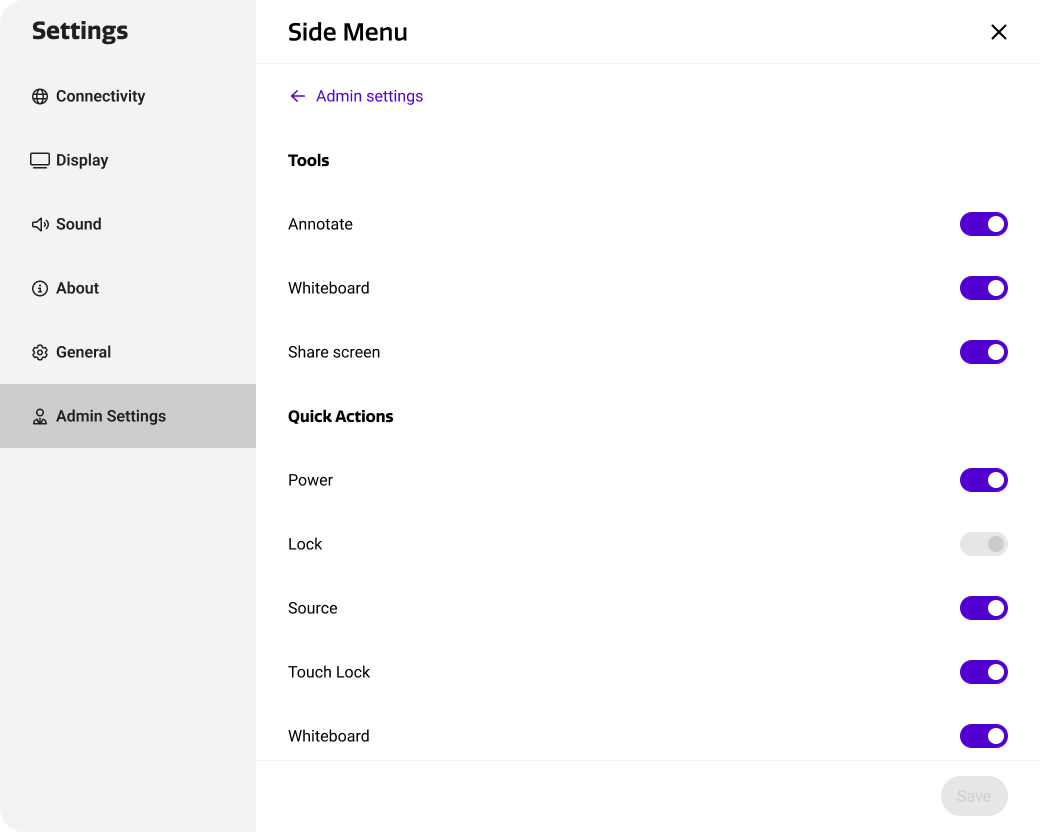Toggle off the Power quick action

(x=983, y=480)
